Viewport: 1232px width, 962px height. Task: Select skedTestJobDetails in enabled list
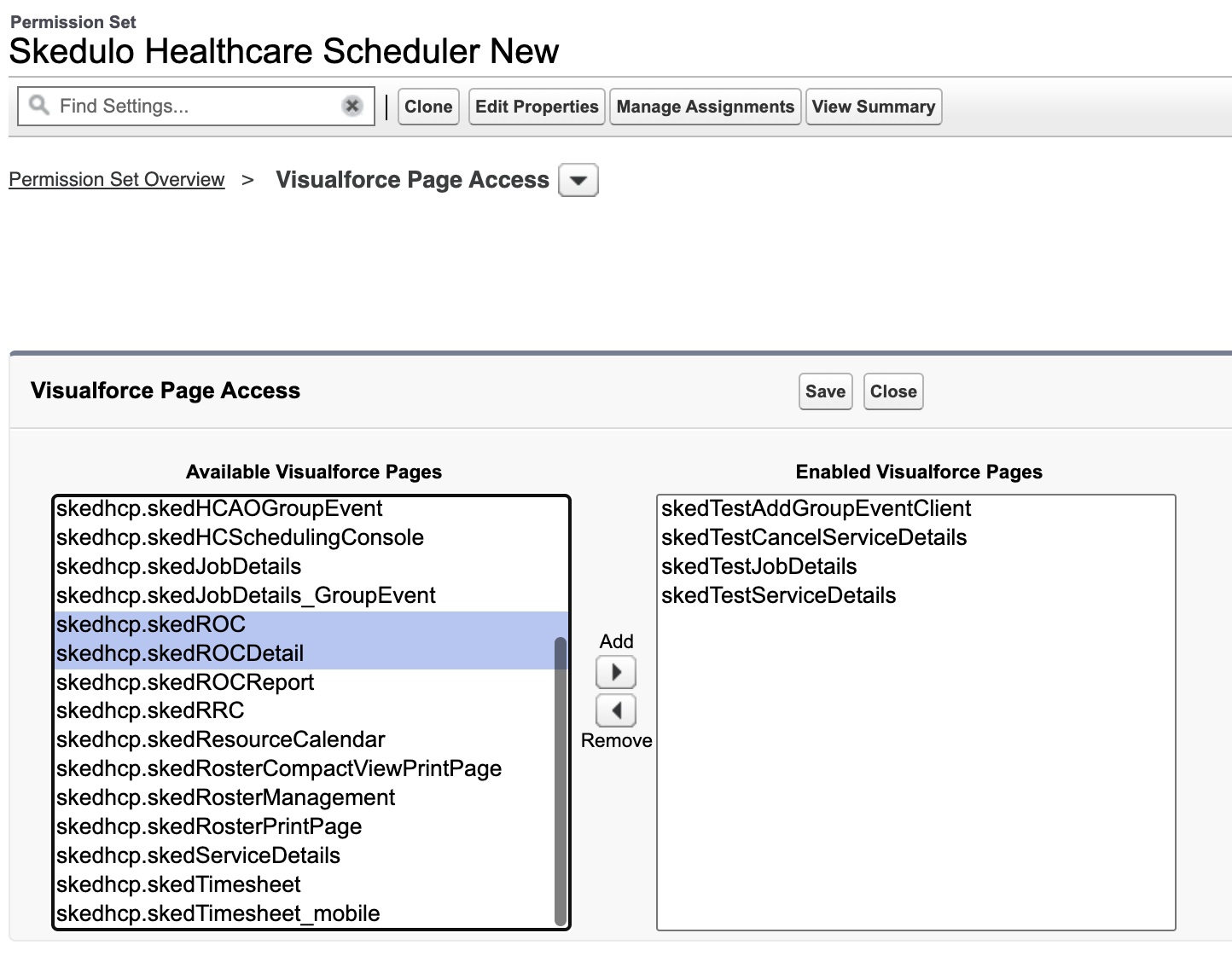click(x=915, y=567)
